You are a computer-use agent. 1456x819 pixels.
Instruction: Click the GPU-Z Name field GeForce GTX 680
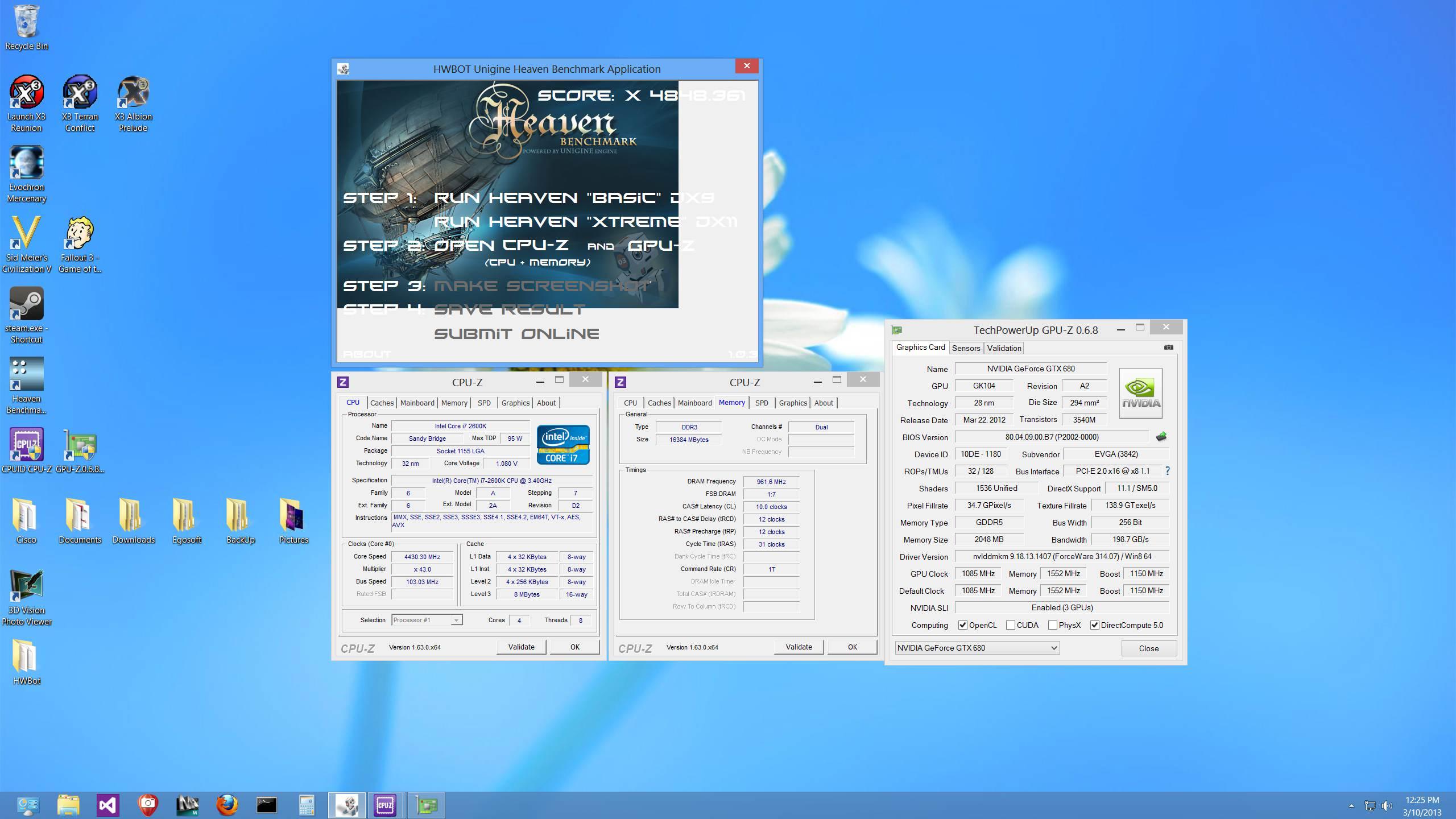[x=1031, y=369]
